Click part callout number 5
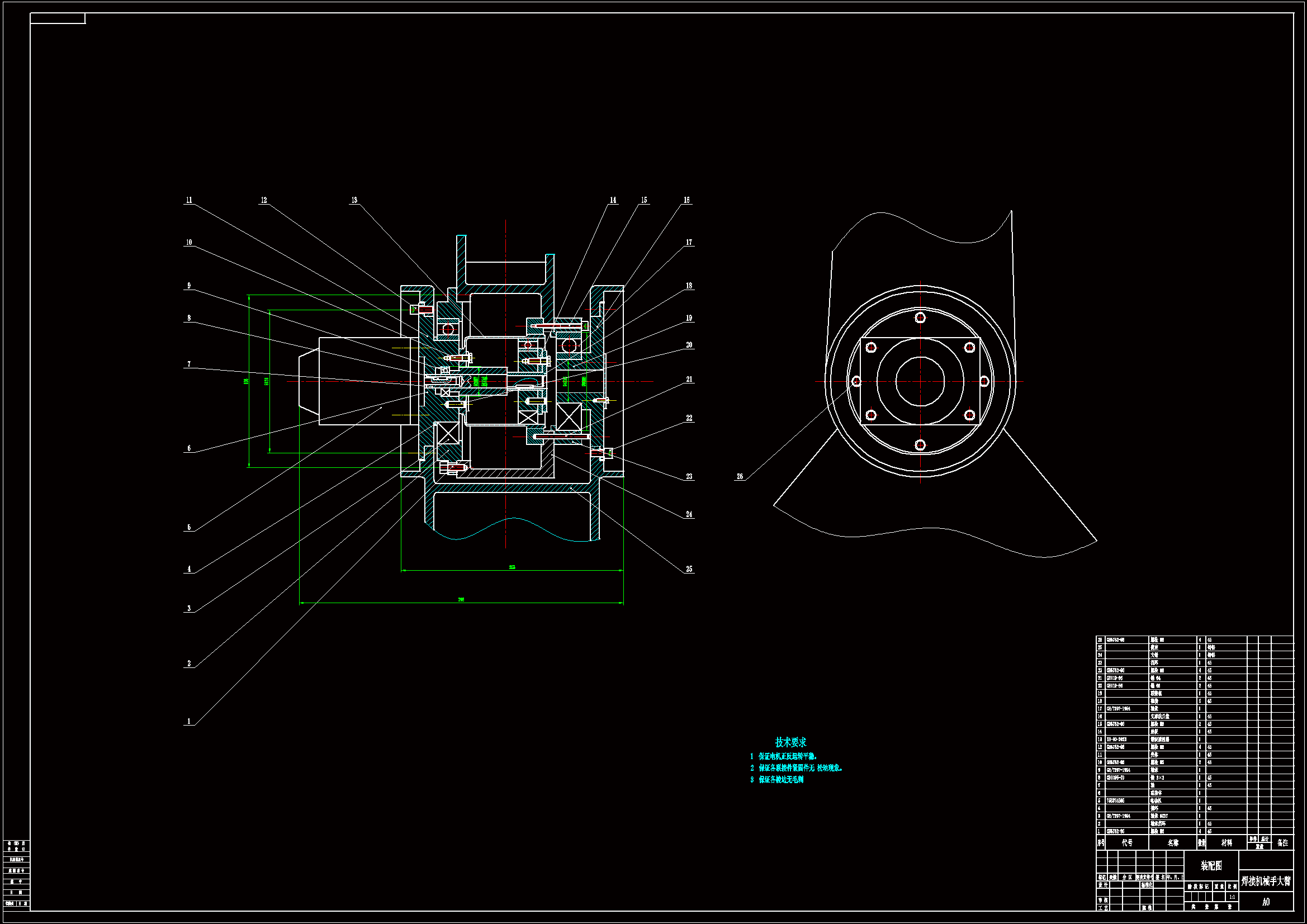Screen dimensions: 1307x924 pyautogui.click(x=189, y=527)
